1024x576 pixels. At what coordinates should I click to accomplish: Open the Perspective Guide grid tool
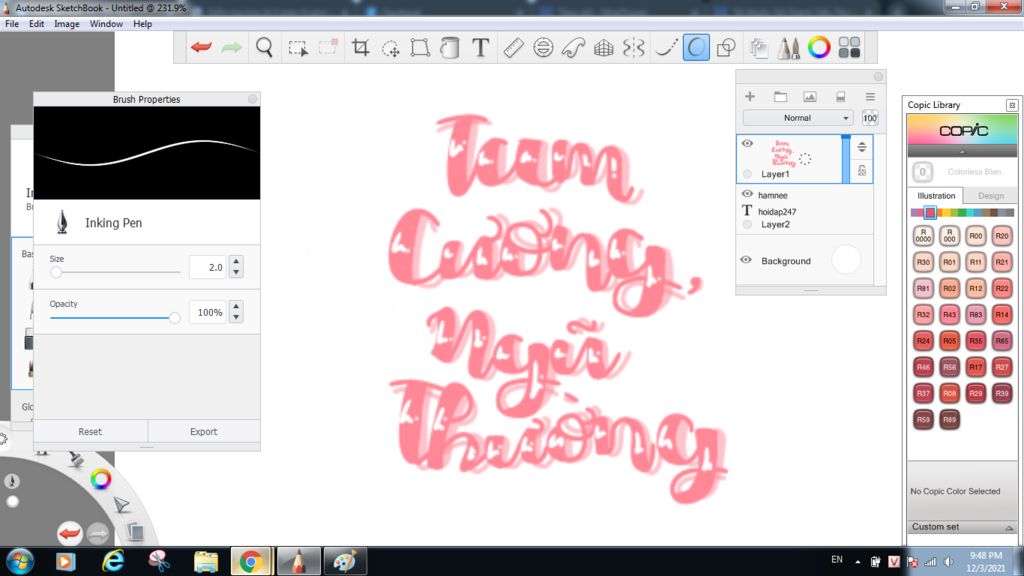[604, 48]
